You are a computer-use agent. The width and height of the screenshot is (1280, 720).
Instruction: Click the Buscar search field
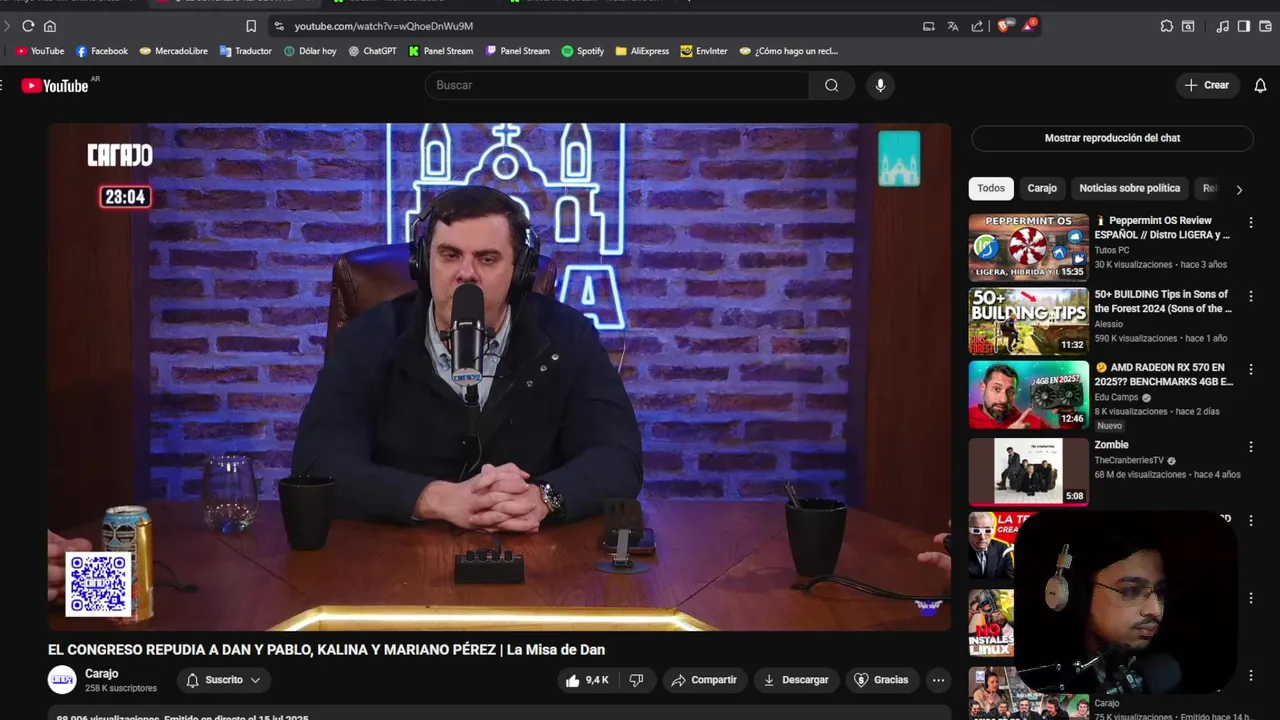(618, 85)
